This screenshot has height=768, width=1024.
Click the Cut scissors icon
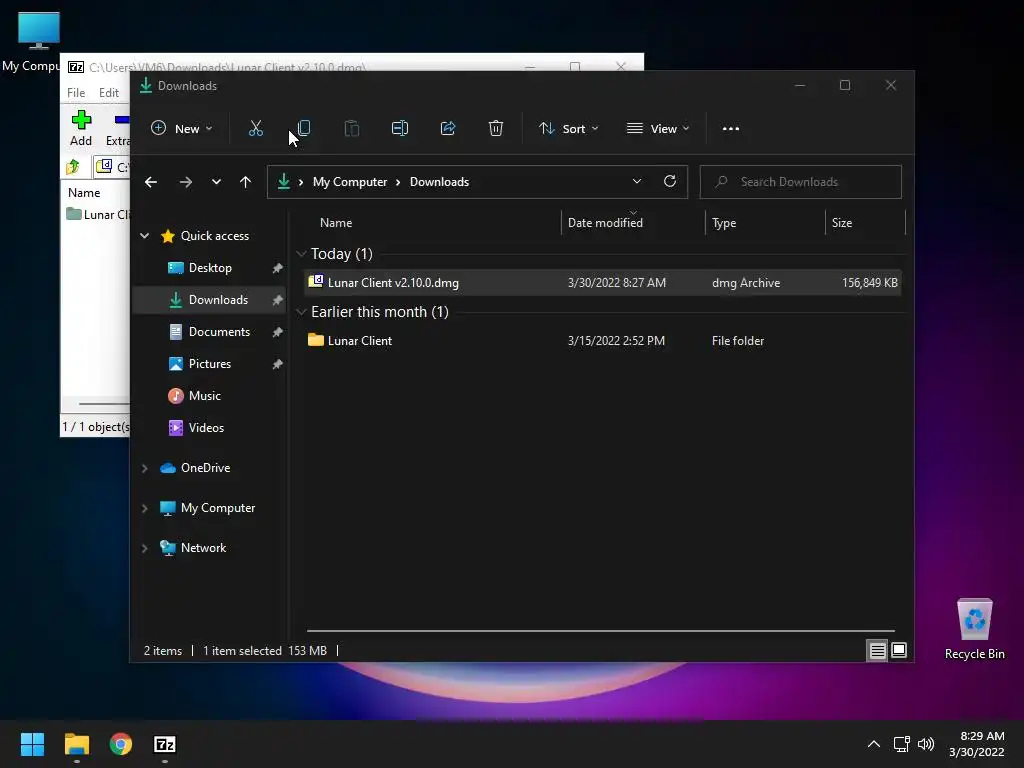click(x=255, y=129)
